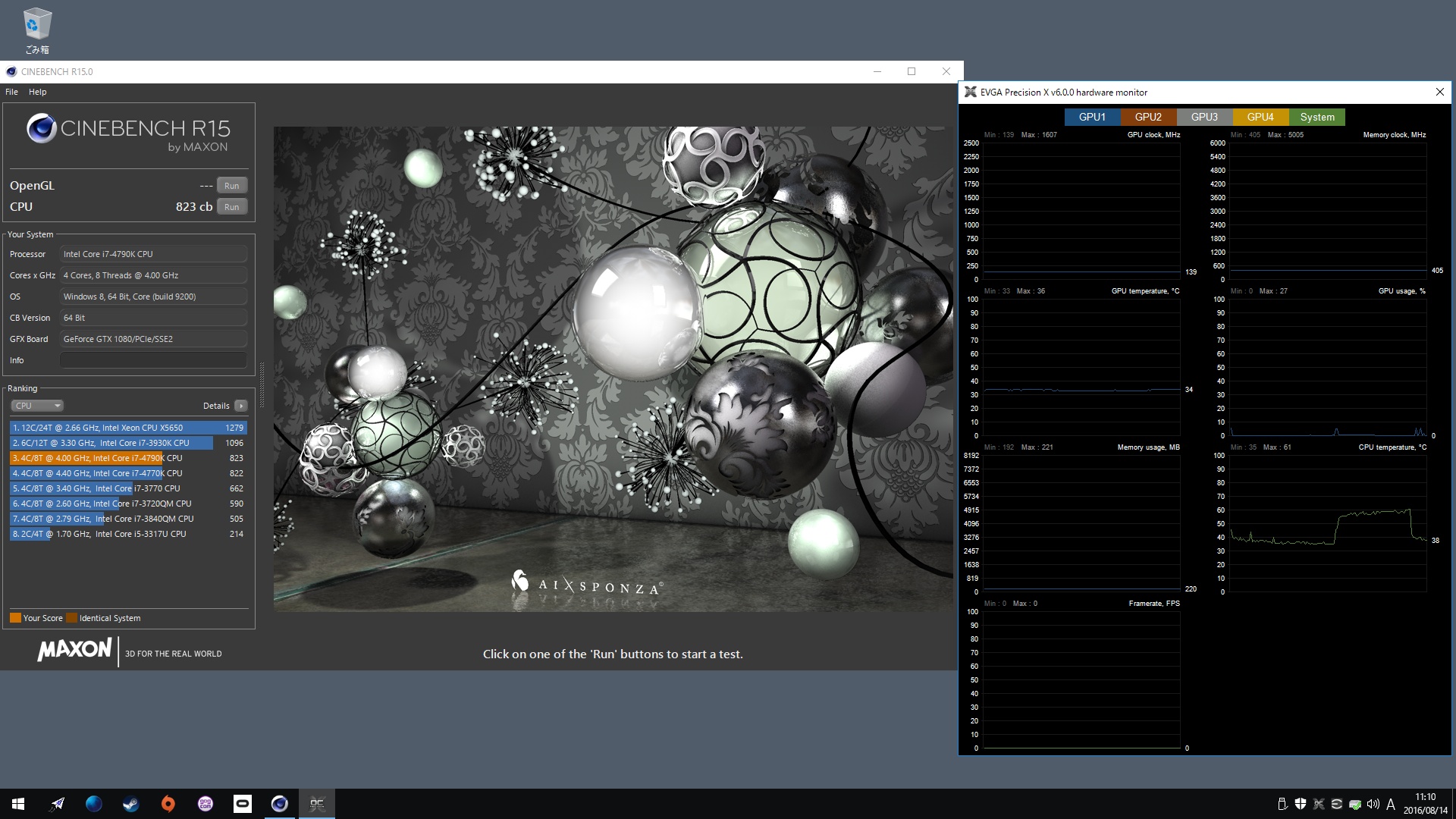
Task: Switch to EVGA Precision taskbar button
Action: tap(317, 804)
